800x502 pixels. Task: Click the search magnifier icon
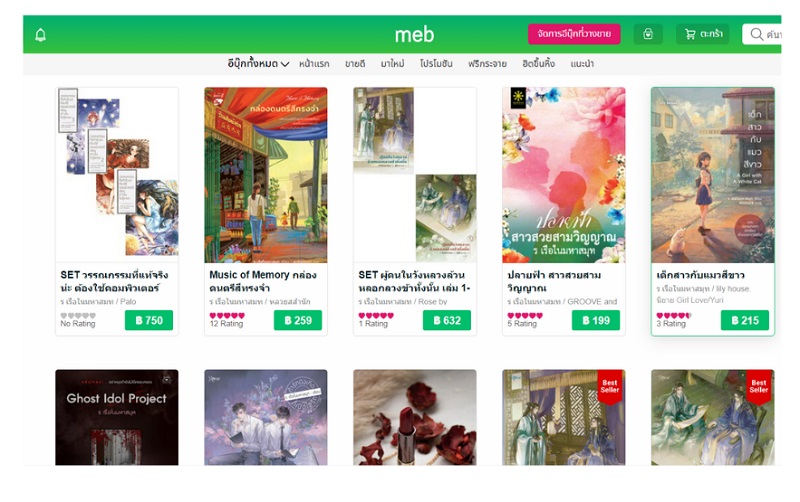click(x=757, y=34)
